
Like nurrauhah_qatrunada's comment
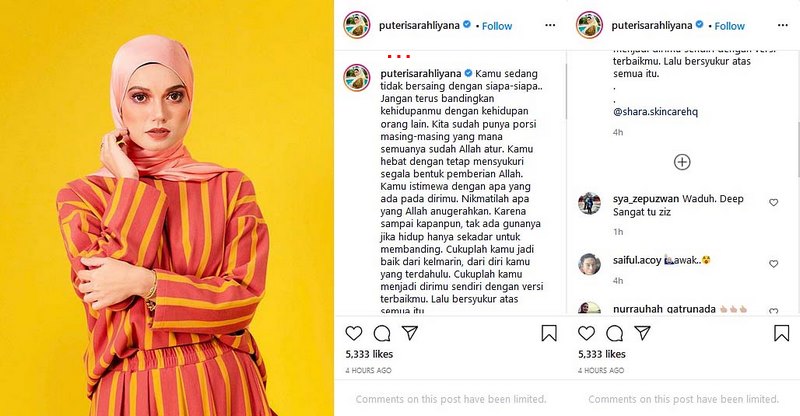773,311
